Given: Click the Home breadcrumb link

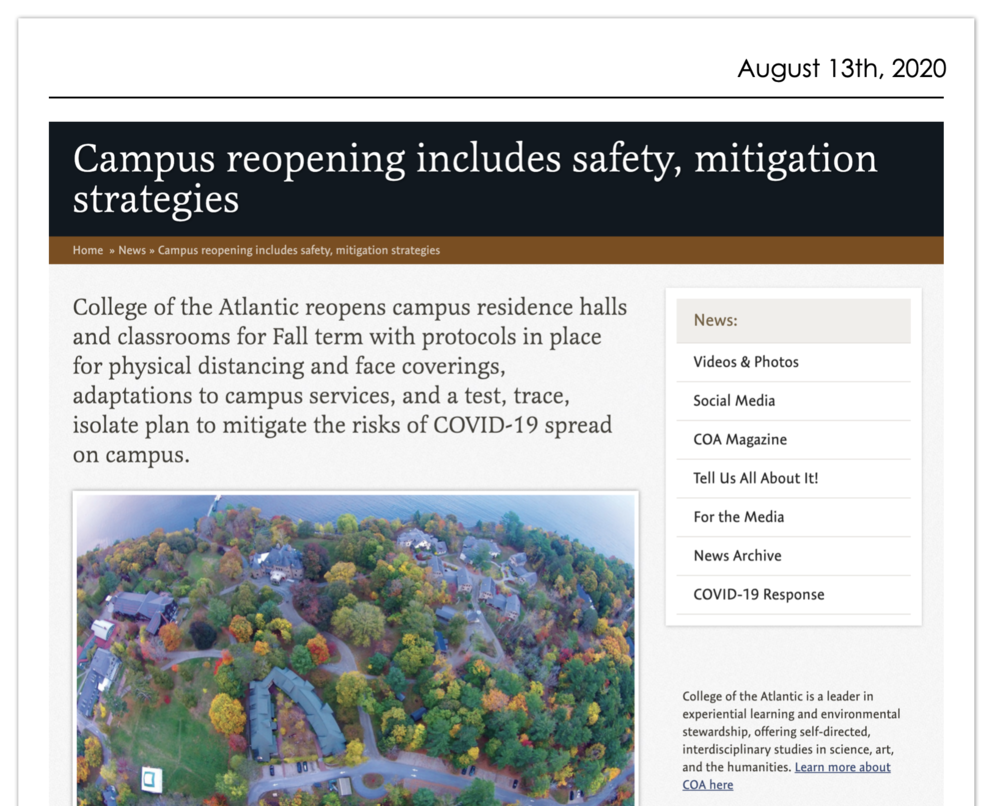Looking at the screenshot, I should (88, 250).
